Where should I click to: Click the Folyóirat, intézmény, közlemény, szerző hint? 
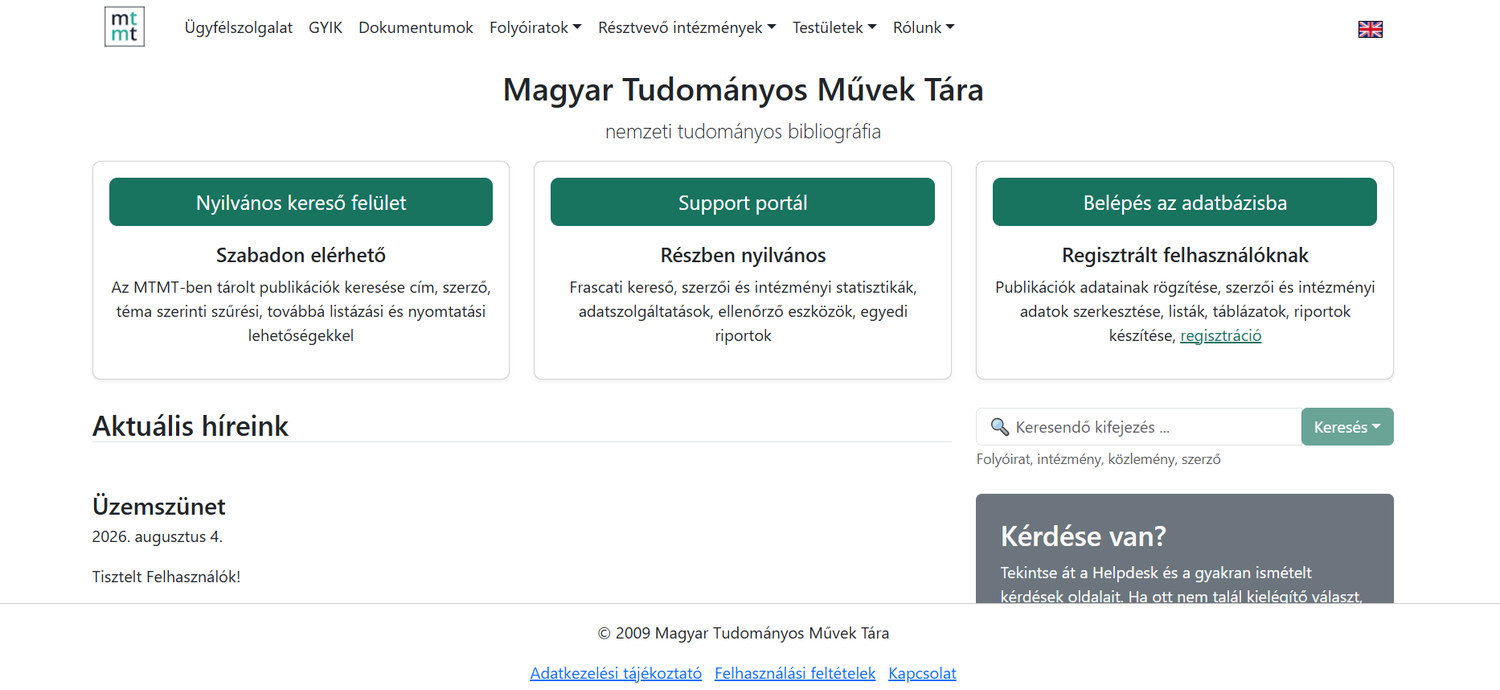(x=1098, y=460)
